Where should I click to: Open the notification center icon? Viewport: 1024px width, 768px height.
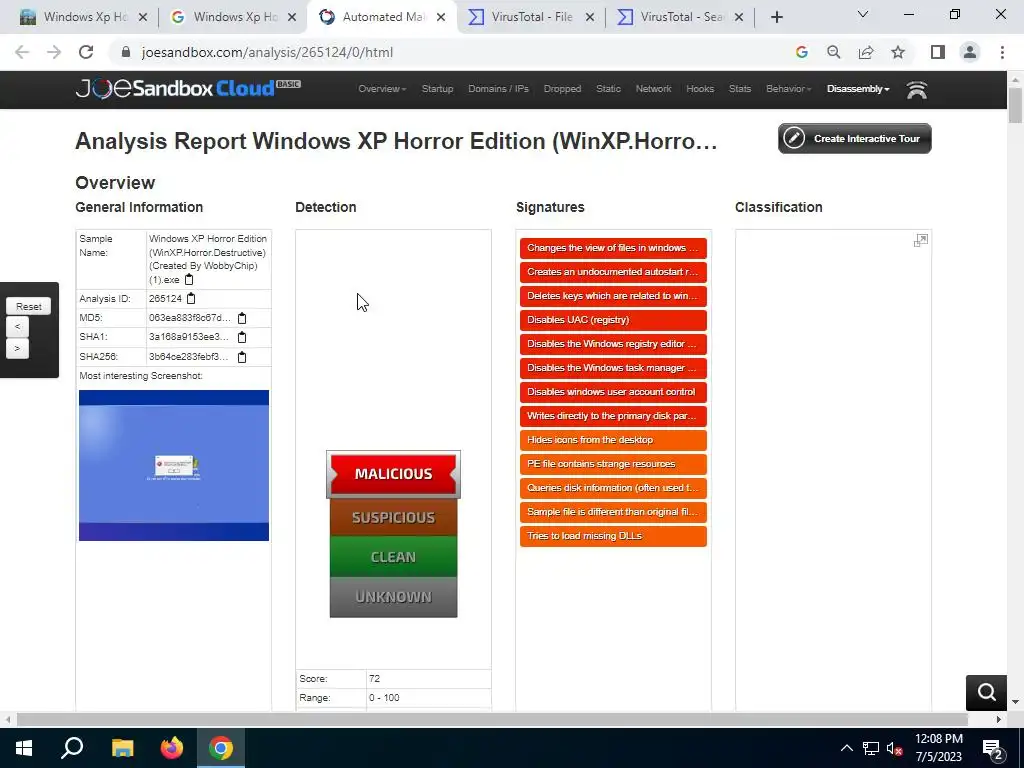point(993,748)
